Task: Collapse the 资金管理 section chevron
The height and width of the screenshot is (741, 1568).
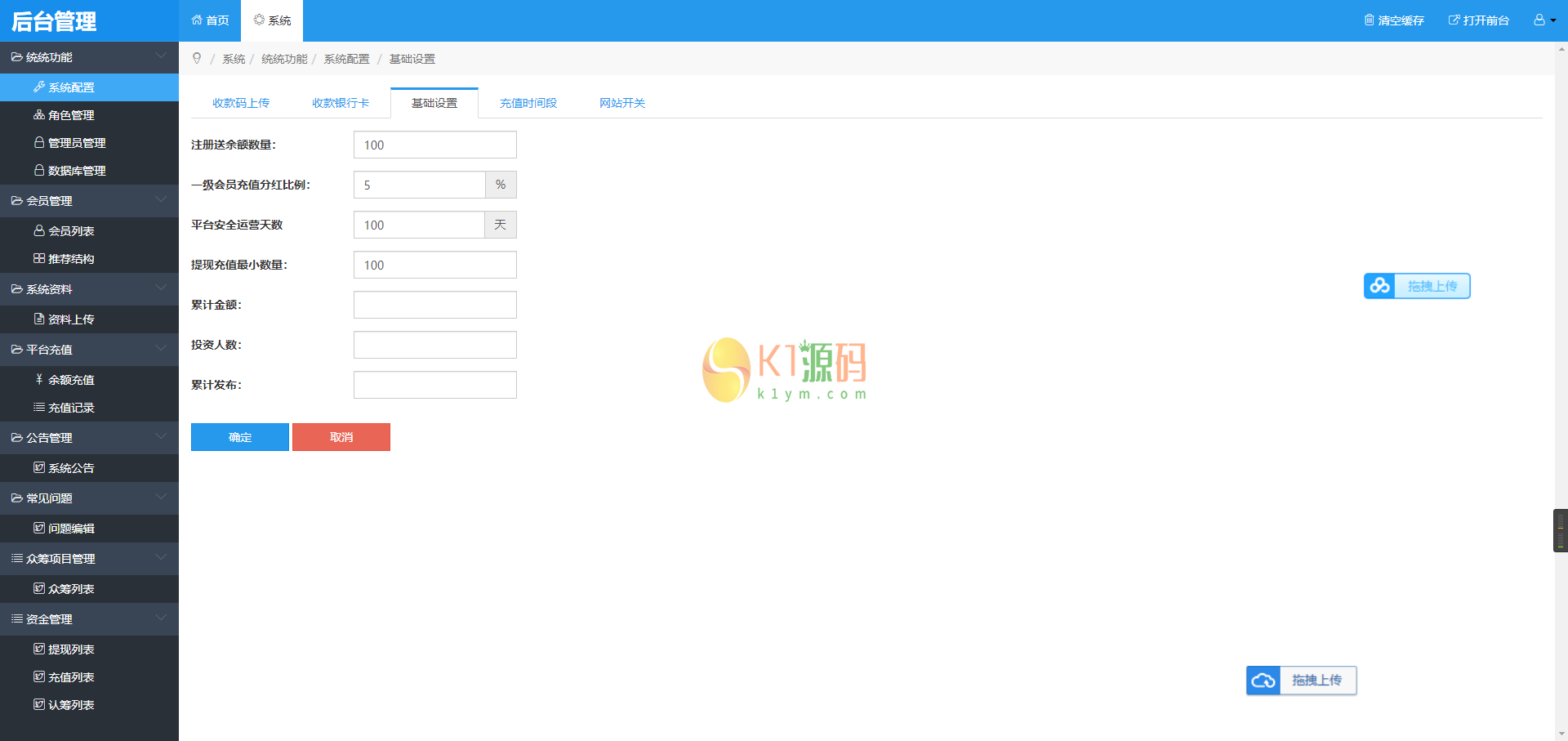Action: click(x=161, y=619)
